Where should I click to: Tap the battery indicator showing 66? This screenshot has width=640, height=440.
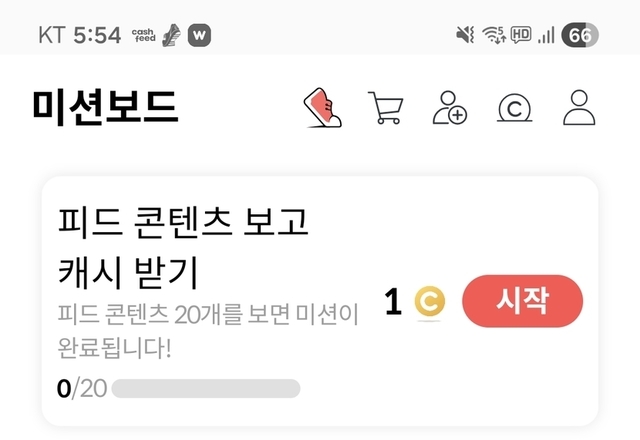tap(581, 35)
